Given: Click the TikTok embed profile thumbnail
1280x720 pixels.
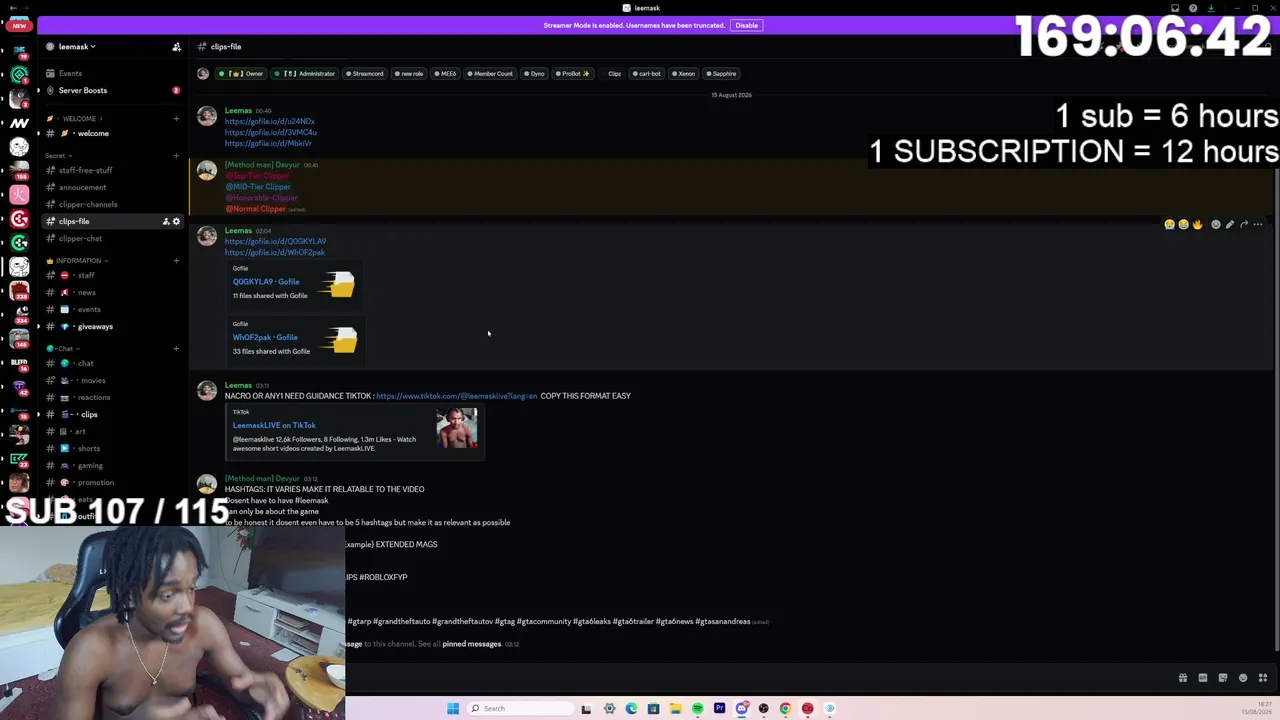Looking at the screenshot, I should [457, 429].
